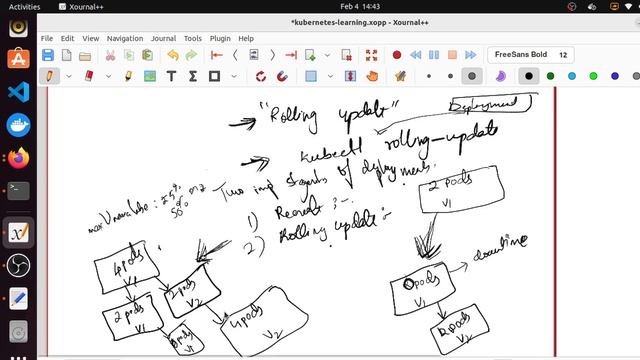The image size is (640, 360).
Task: Choose the dark green pen color
Action: pos(550,76)
